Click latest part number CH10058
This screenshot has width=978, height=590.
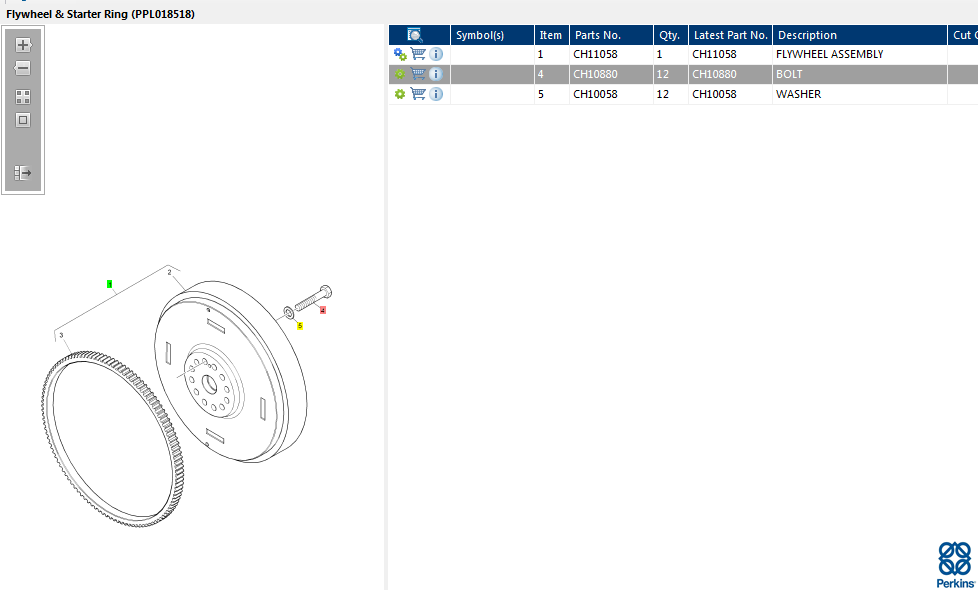714,94
